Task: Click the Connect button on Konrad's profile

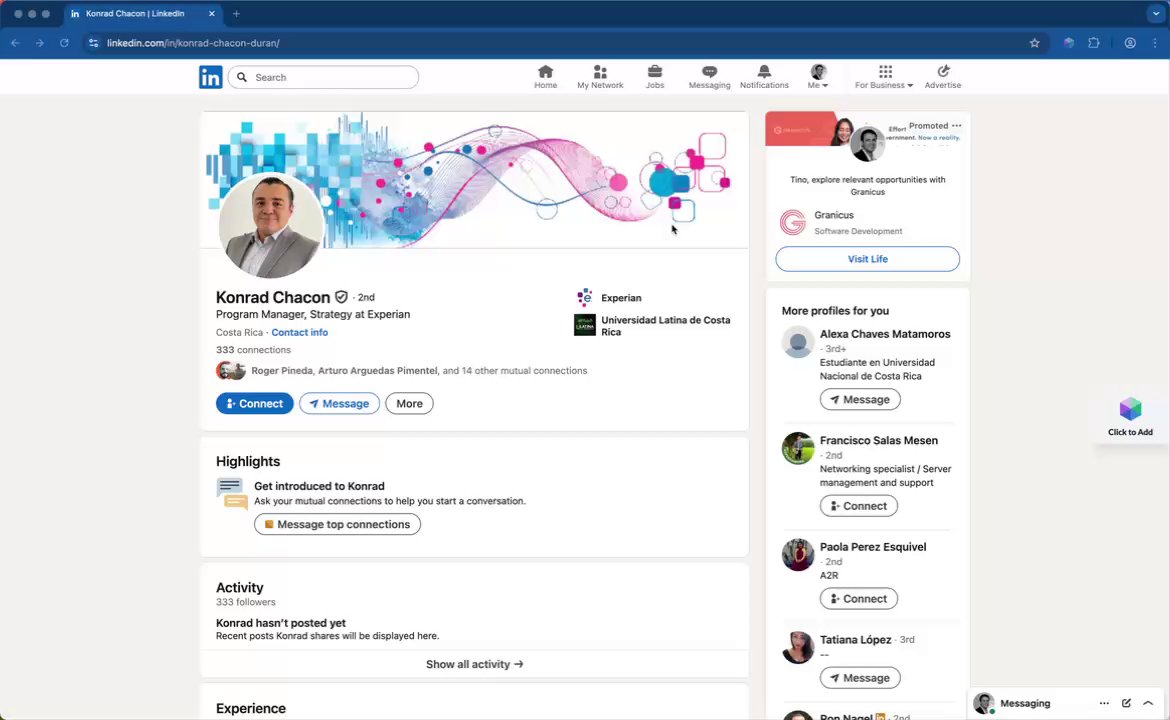Action: pyautogui.click(x=254, y=404)
